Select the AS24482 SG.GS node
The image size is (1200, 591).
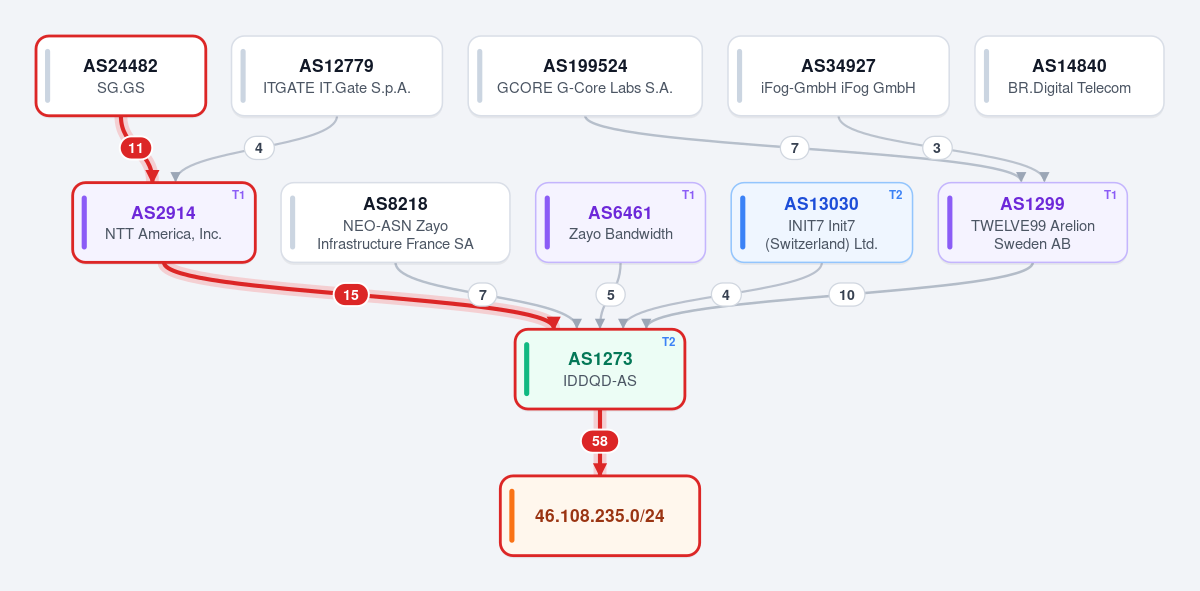(121, 76)
